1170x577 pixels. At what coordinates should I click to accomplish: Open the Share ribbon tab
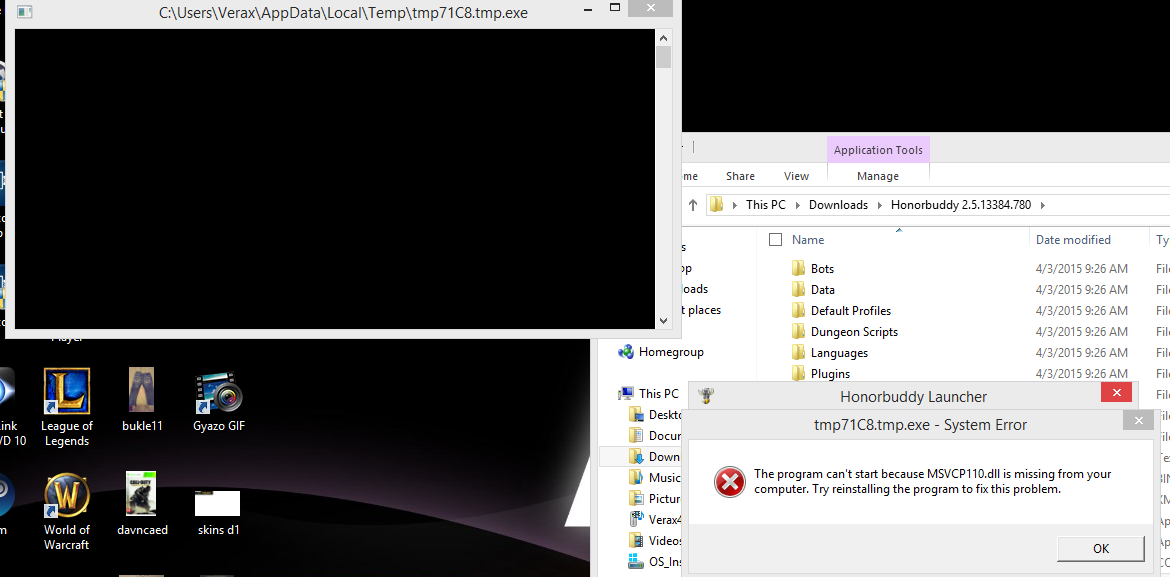(x=740, y=176)
